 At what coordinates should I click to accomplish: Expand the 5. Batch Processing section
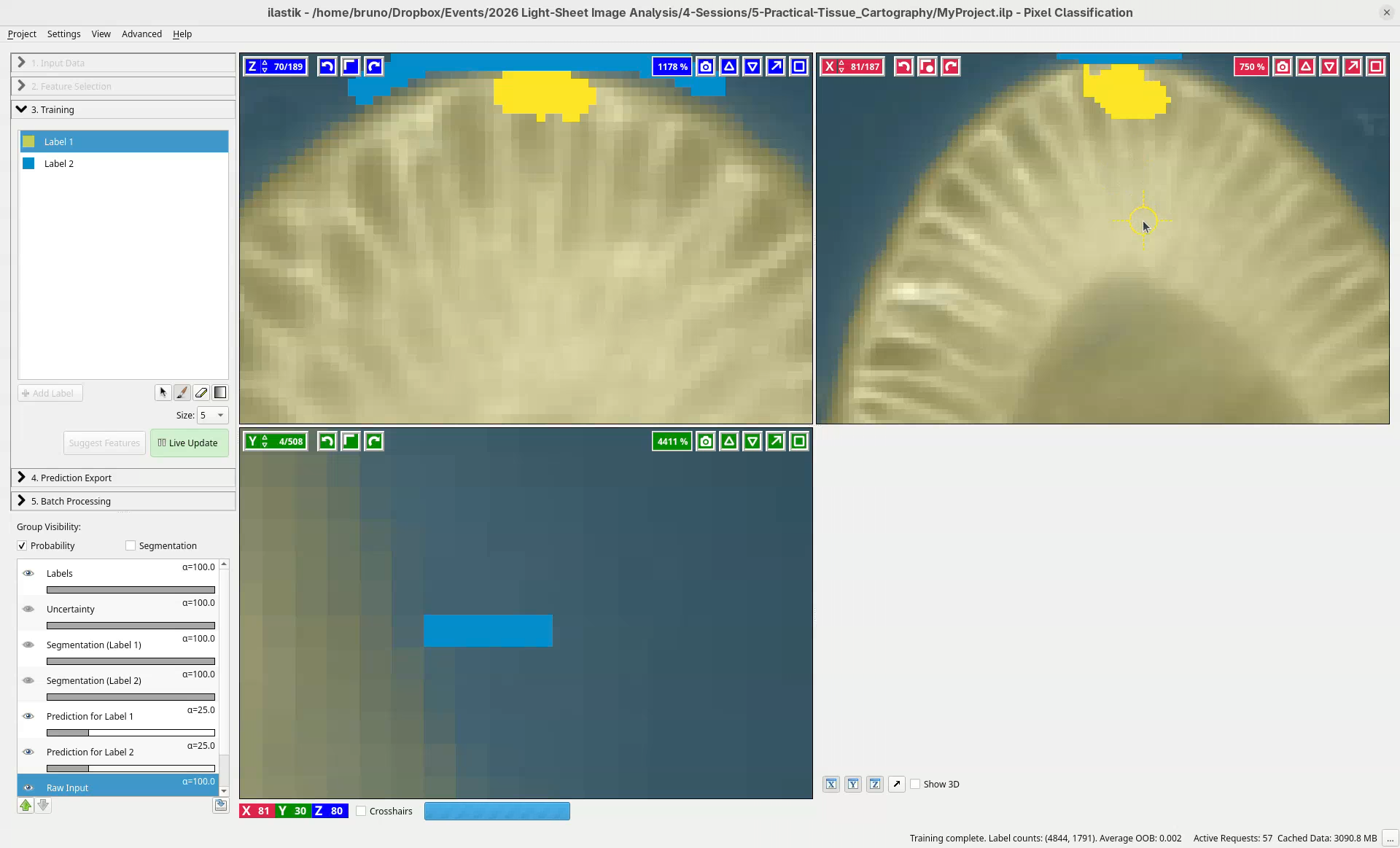click(71, 502)
